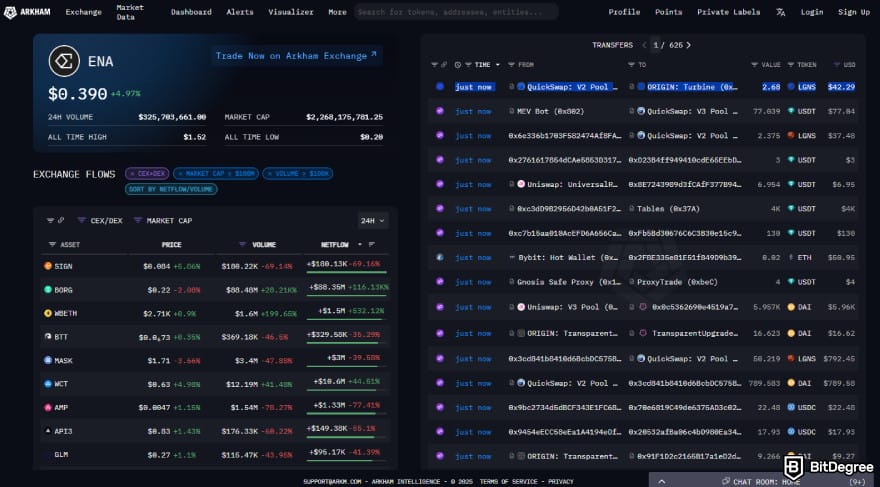Click the WBETH token icon
The height and width of the screenshot is (487, 880).
tap(48, 313)
